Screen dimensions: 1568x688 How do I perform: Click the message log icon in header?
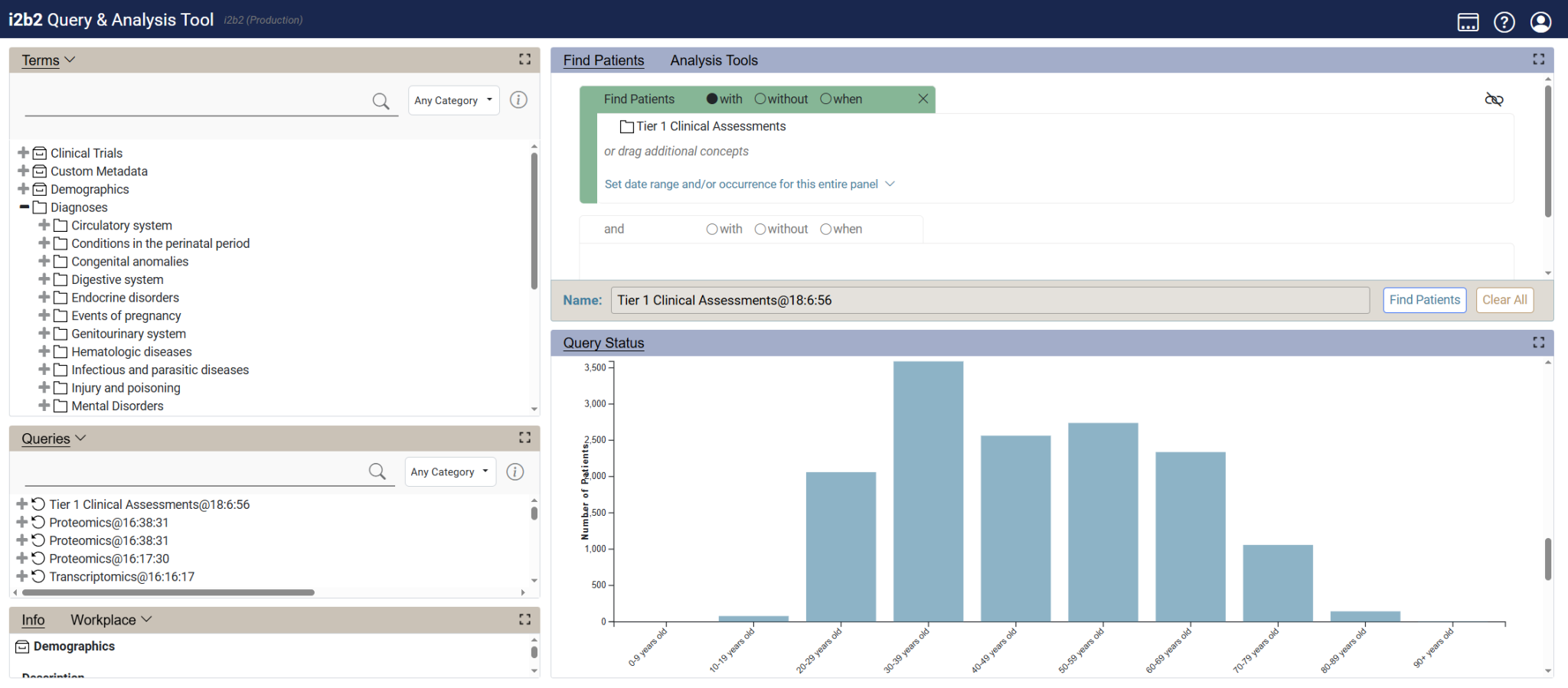point(1468,22)
